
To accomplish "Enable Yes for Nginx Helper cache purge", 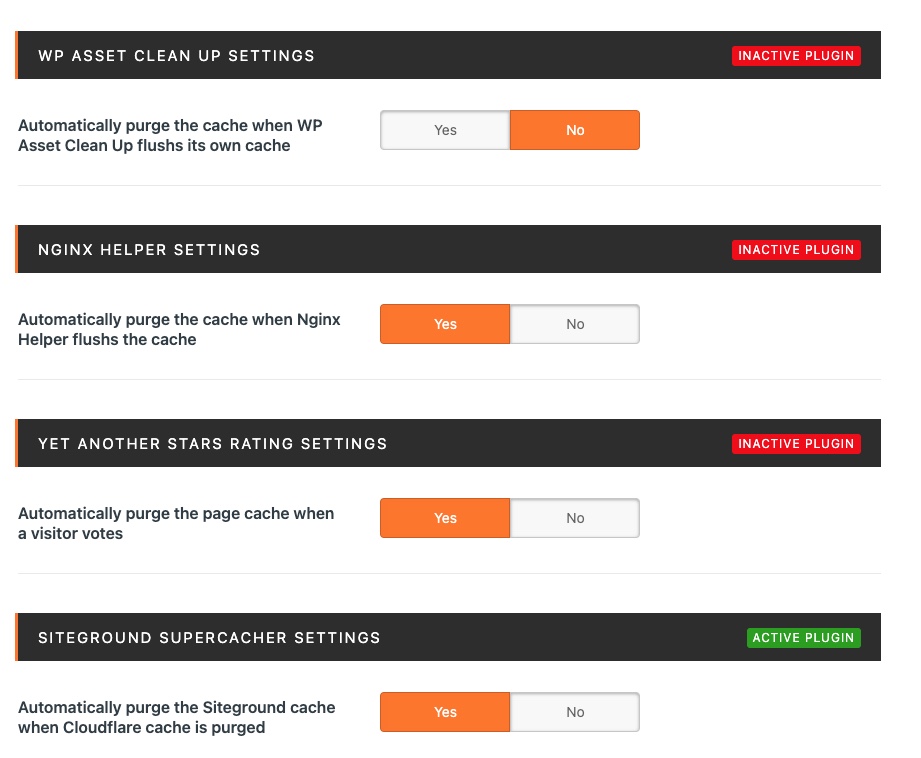I will pyautogui.click(x=445, y=324).
